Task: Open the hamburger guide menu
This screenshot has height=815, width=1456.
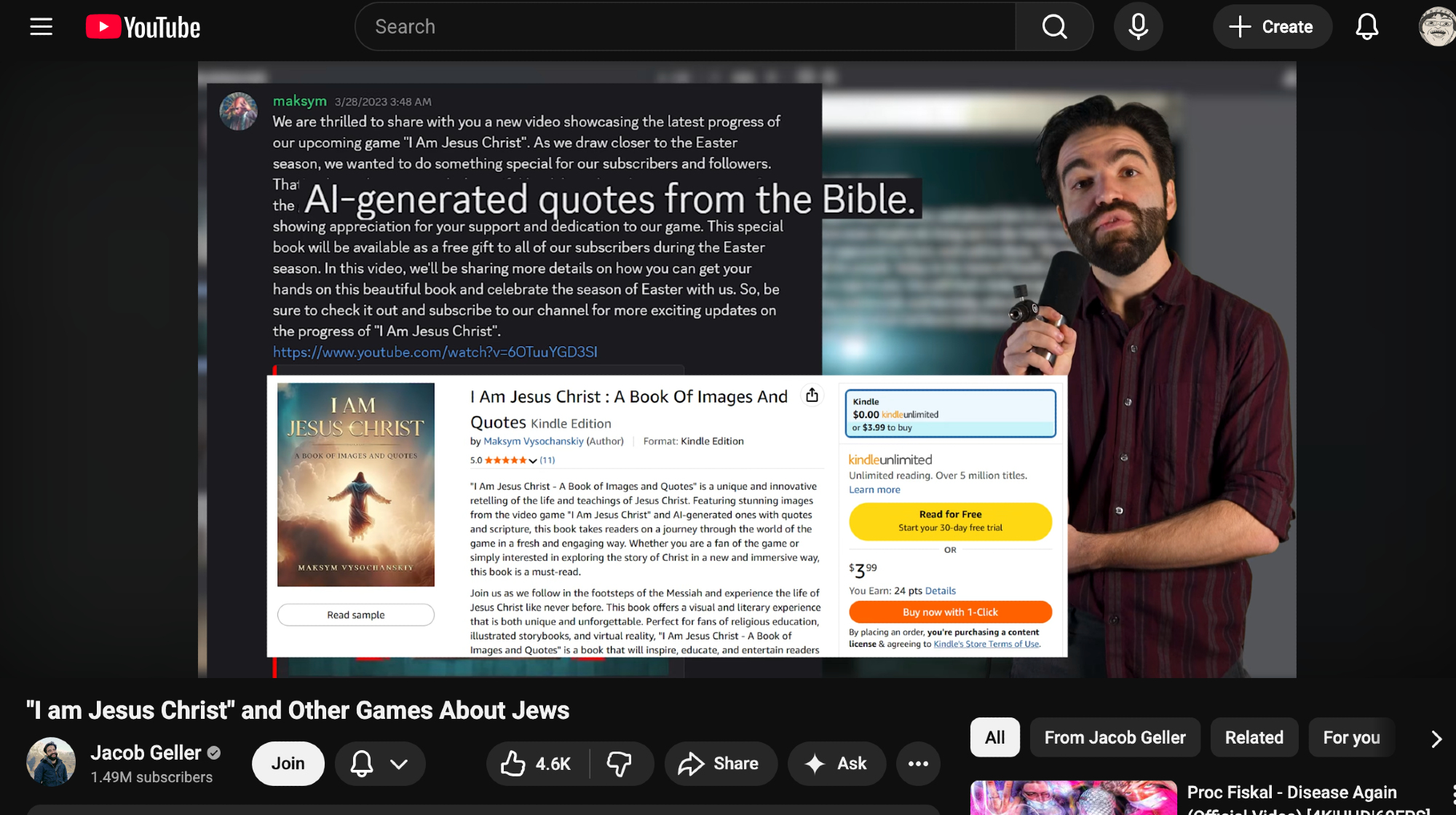Action: (x=41, y=27)
